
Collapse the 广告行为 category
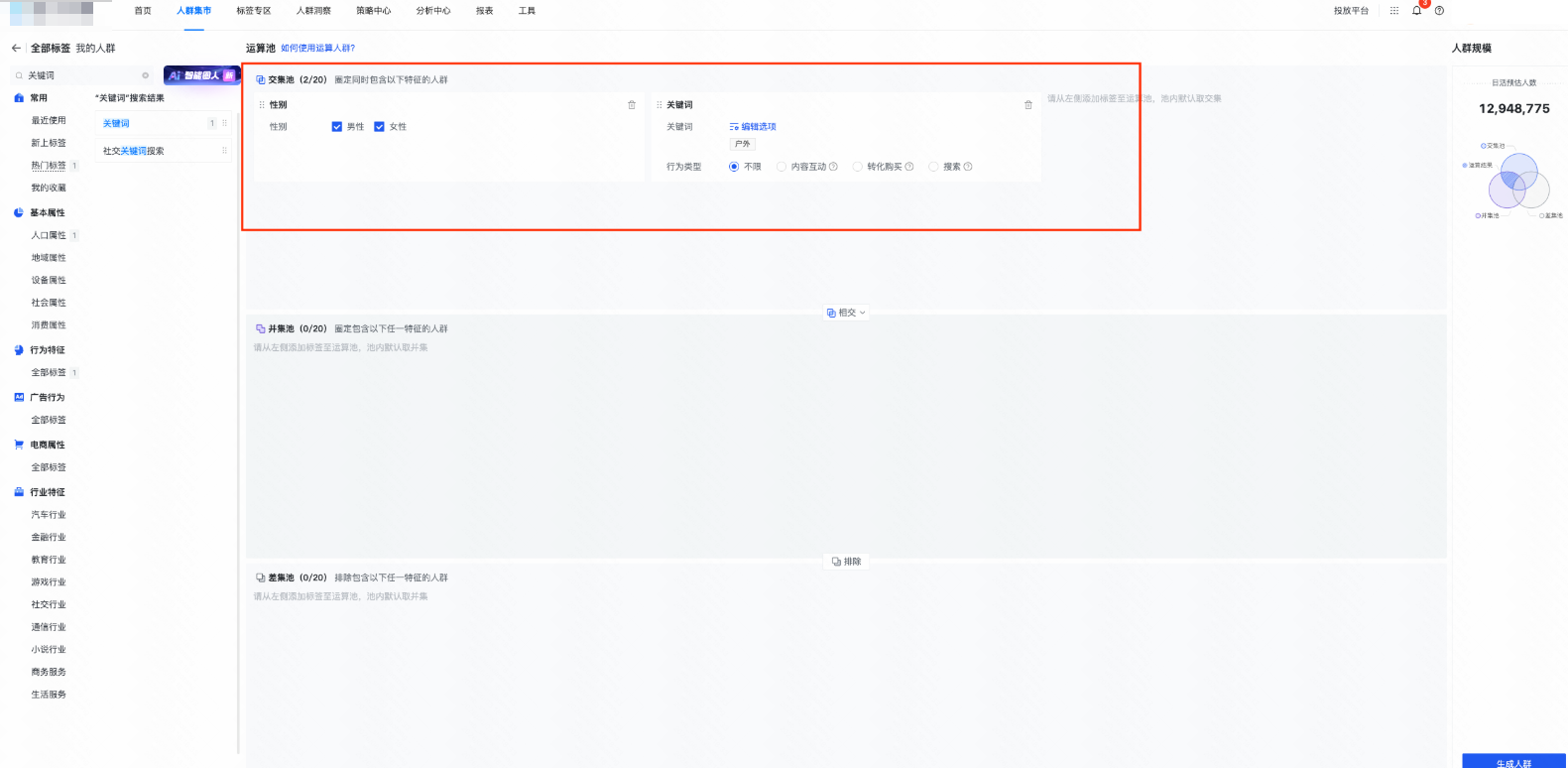coord(48,397)
